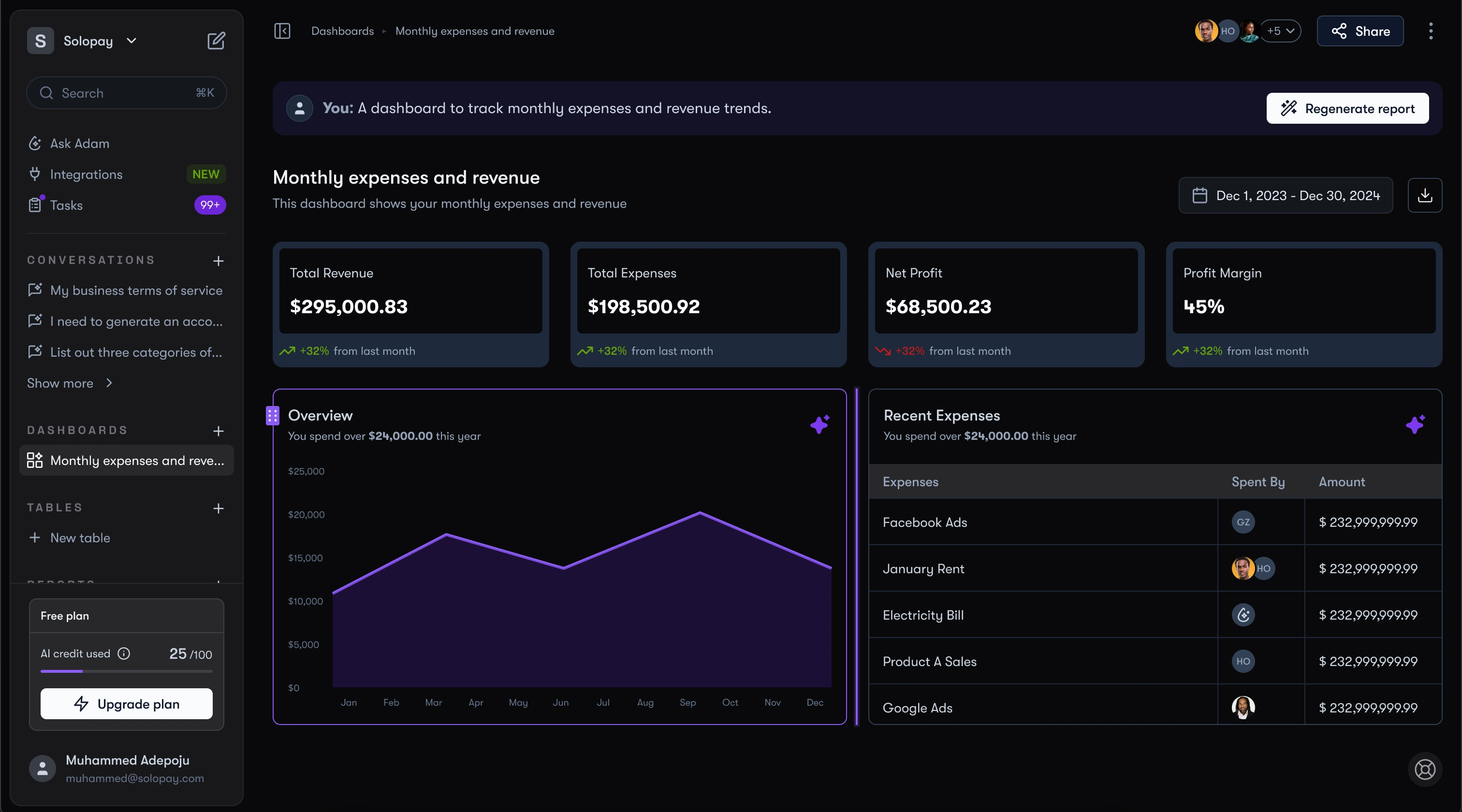Expand the +5 collaborators dropdown
Screen dimensions: 1462x812
1281,30
